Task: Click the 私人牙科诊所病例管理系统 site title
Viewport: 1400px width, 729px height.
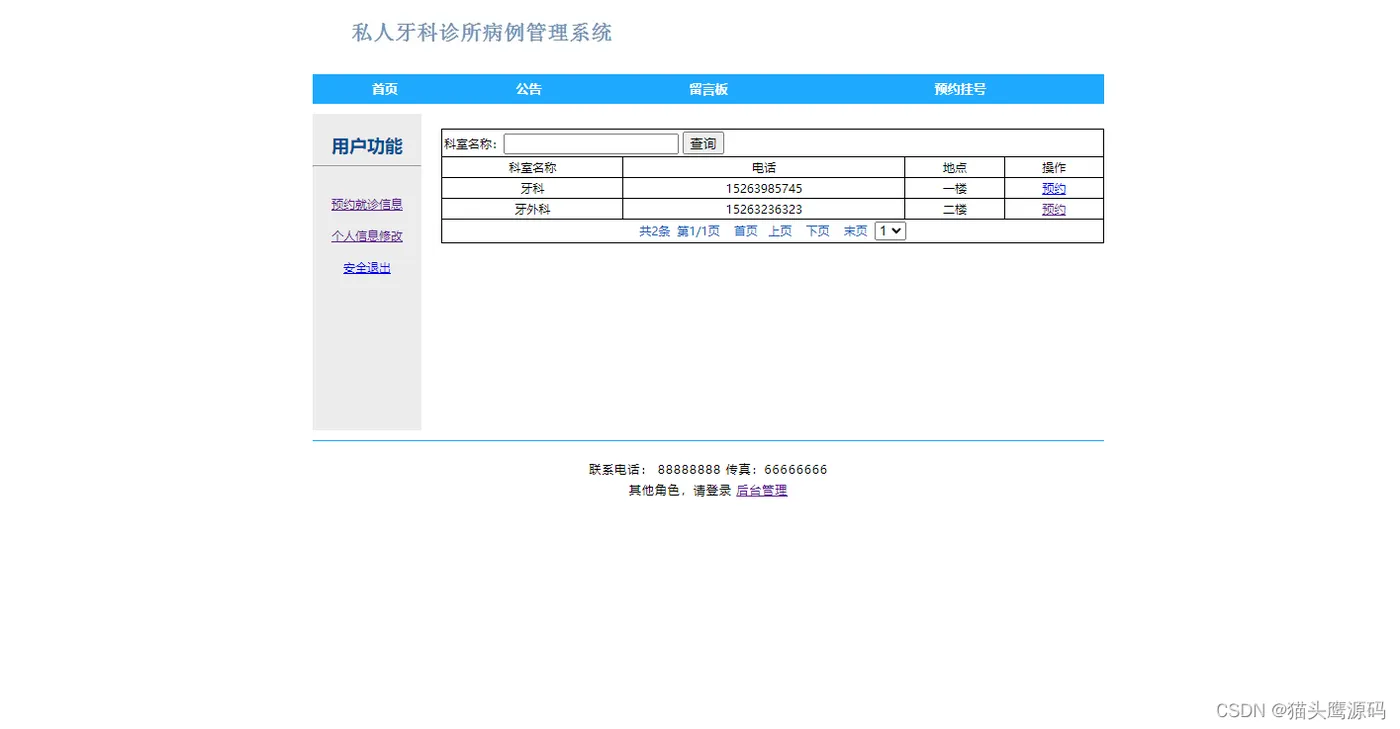Action: [x=482, y=32]
